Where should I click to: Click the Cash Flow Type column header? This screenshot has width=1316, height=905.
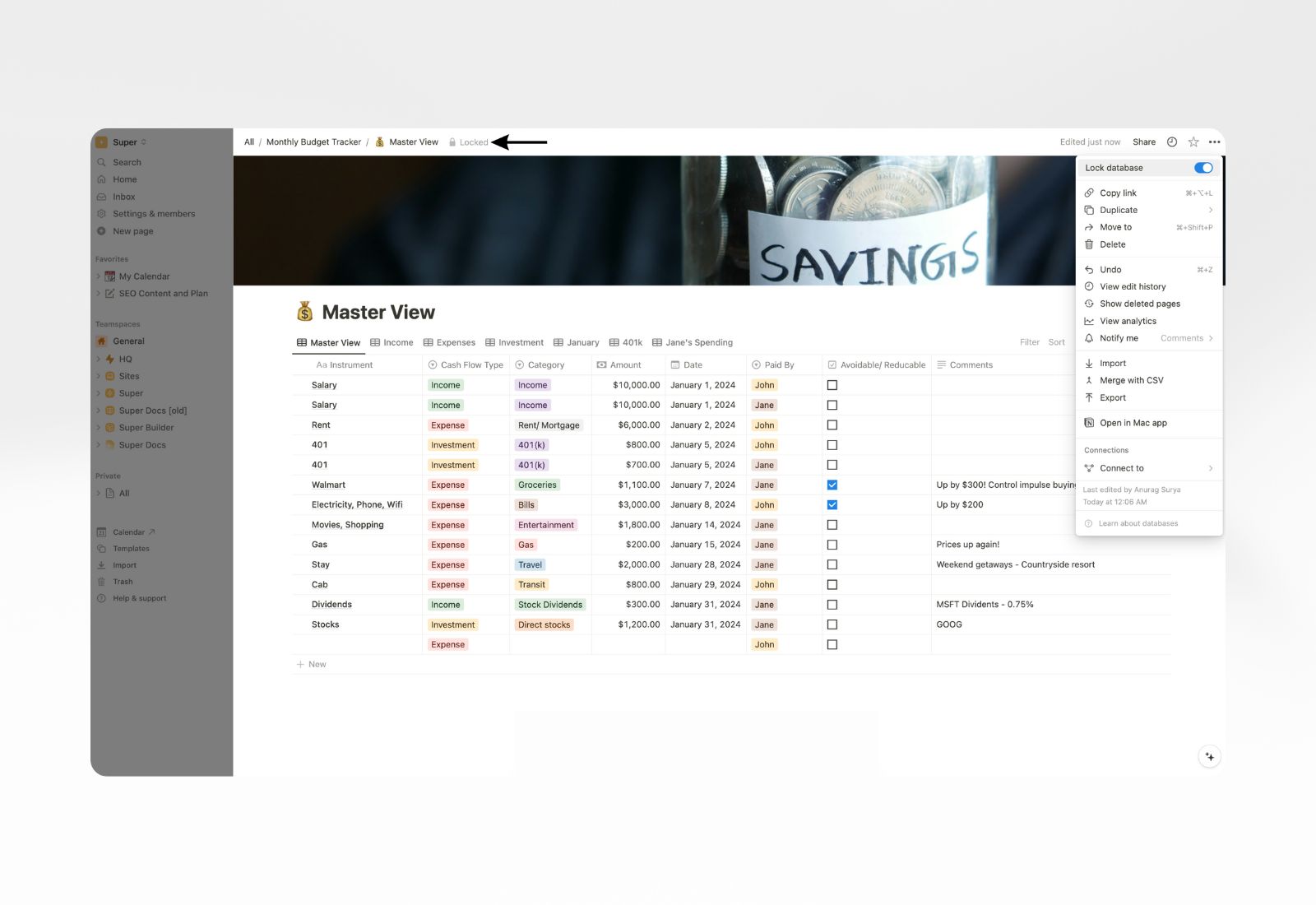(x=466, y=364)
